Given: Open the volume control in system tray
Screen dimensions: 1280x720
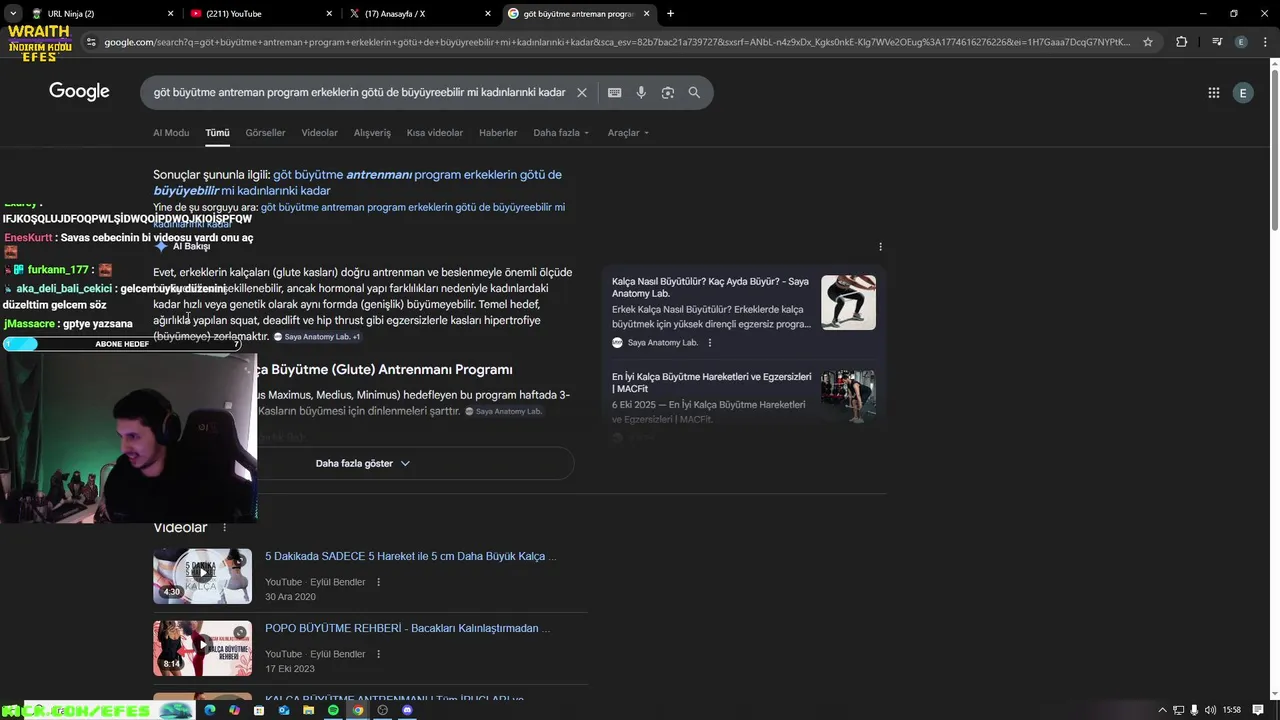Looking at the screenshot, I should 1211,710.
